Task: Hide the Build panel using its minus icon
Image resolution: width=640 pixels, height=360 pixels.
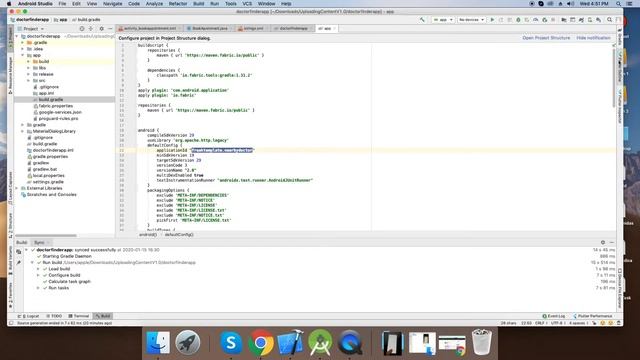Action: click(611, 242)
